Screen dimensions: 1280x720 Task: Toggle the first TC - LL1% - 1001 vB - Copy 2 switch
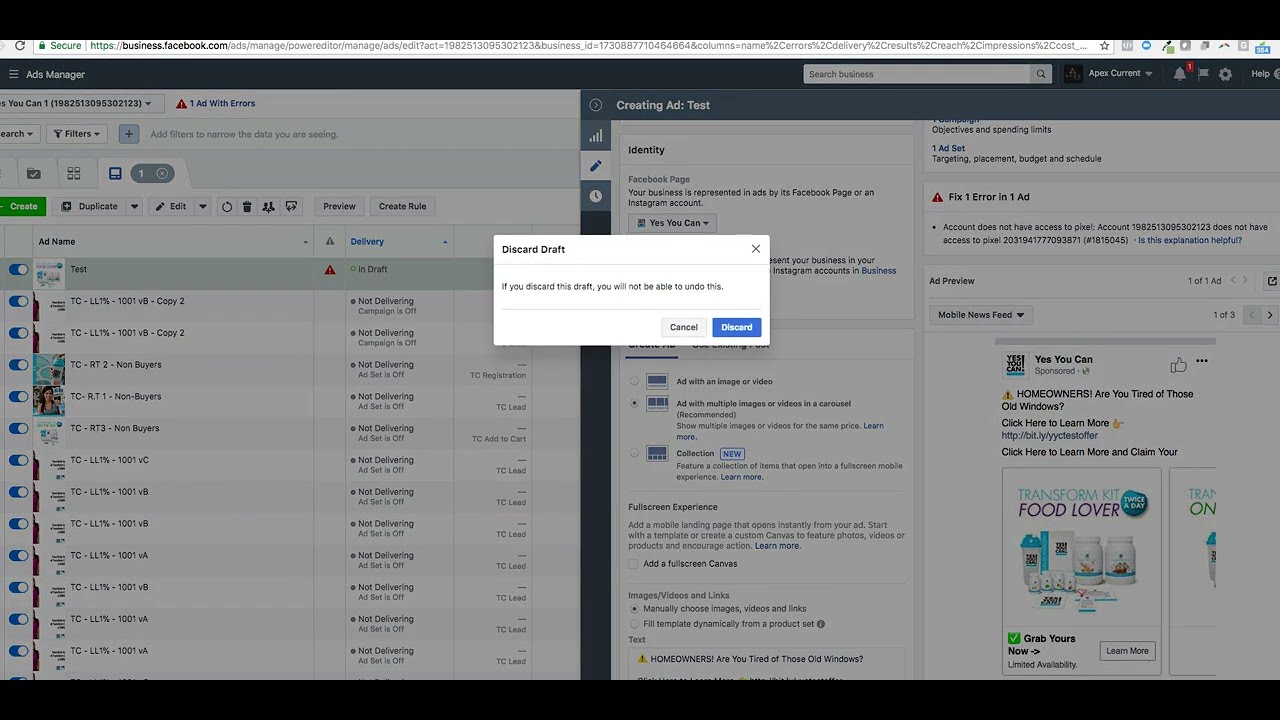pyautogui.click(x=19, y=301)
